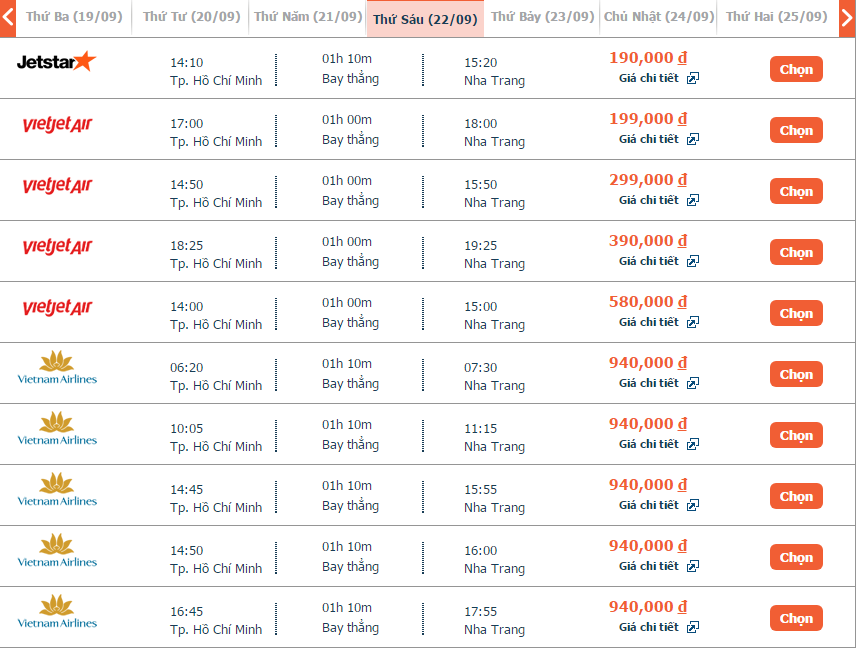Click the 940,000 đ price of 10:05 flight

647,424
